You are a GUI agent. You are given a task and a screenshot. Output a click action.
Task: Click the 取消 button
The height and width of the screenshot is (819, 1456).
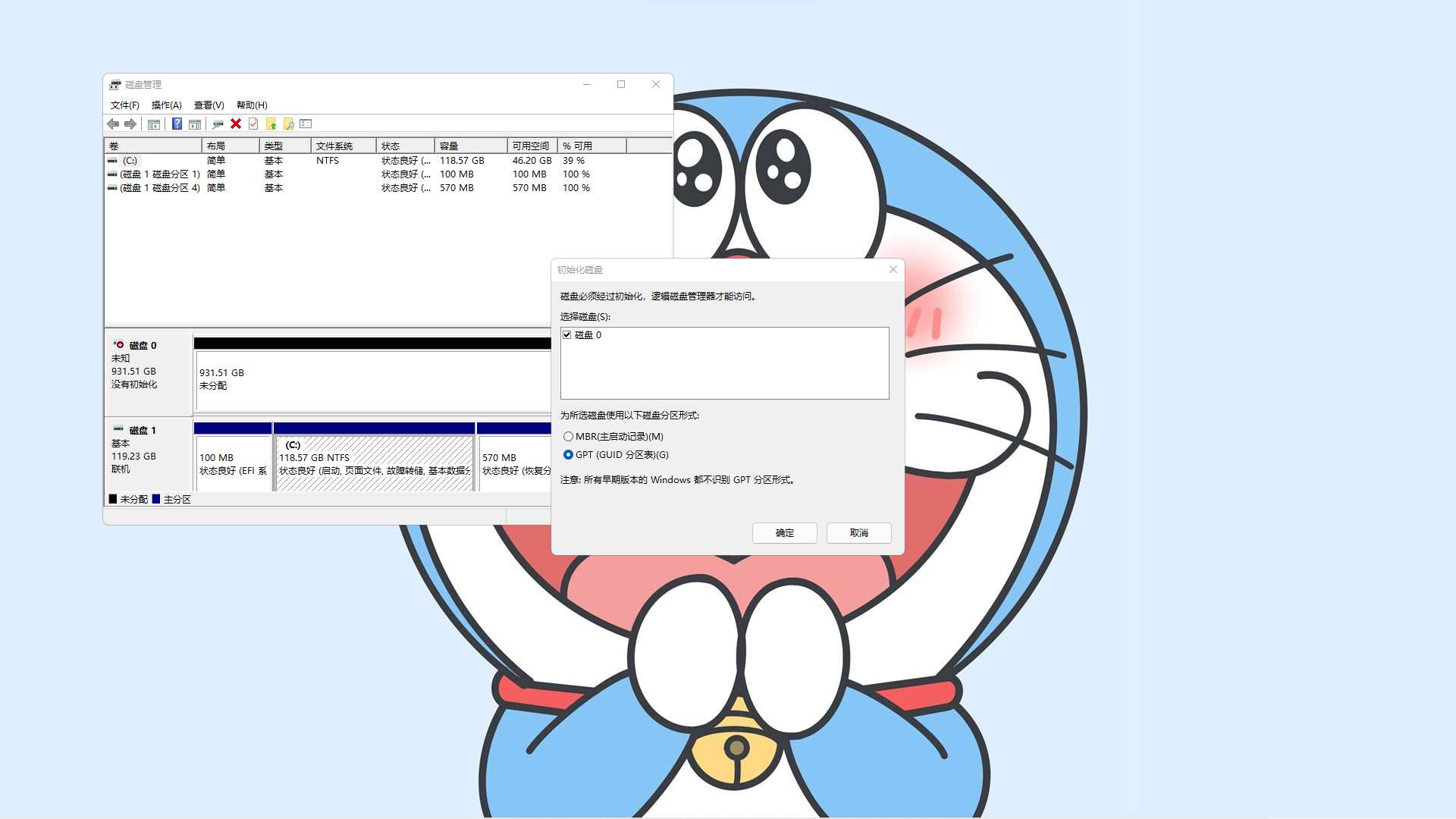(858, 533)
